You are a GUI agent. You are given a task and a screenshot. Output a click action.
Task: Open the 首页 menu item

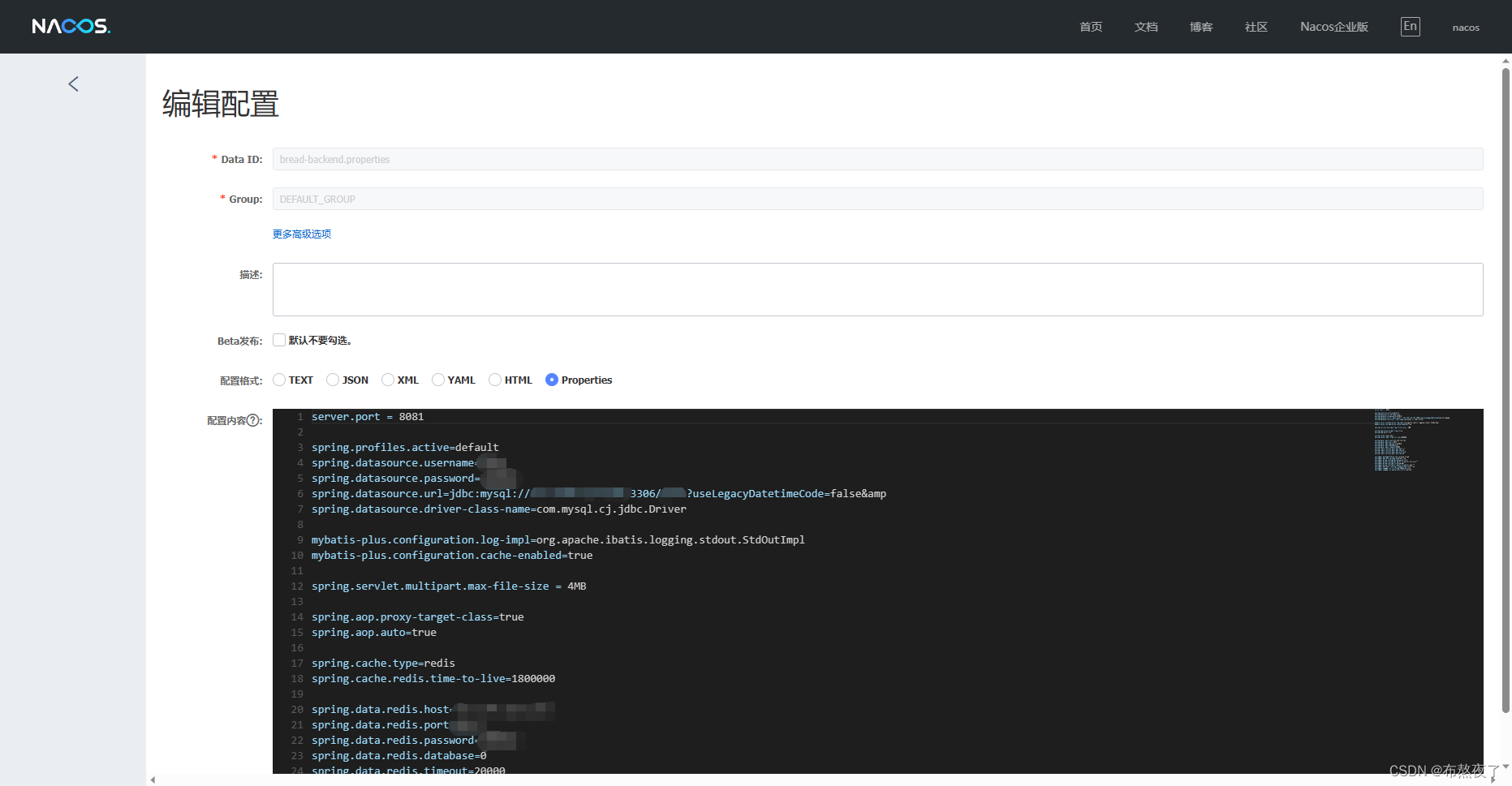[1091, 27]
